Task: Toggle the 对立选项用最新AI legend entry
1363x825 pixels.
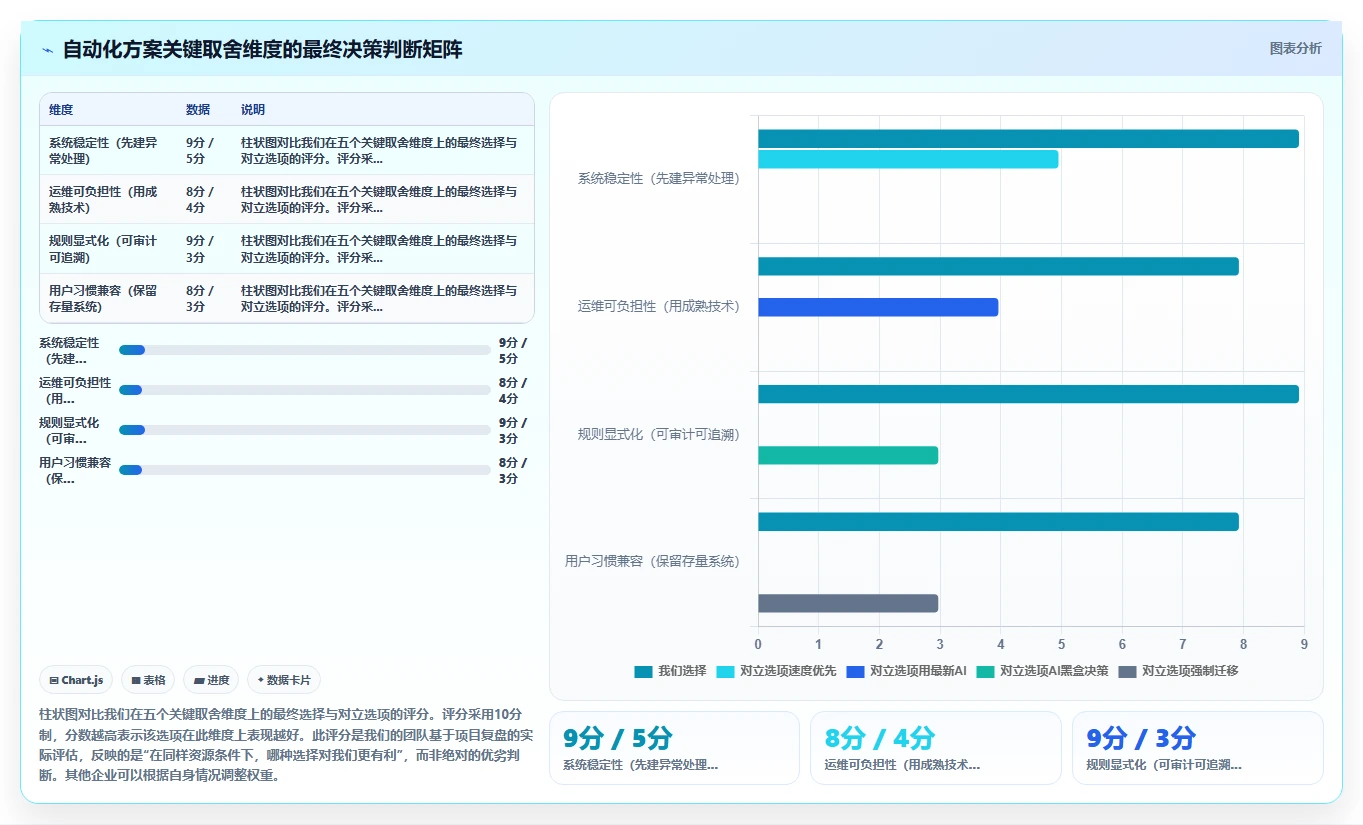Action: coord(906,671)
